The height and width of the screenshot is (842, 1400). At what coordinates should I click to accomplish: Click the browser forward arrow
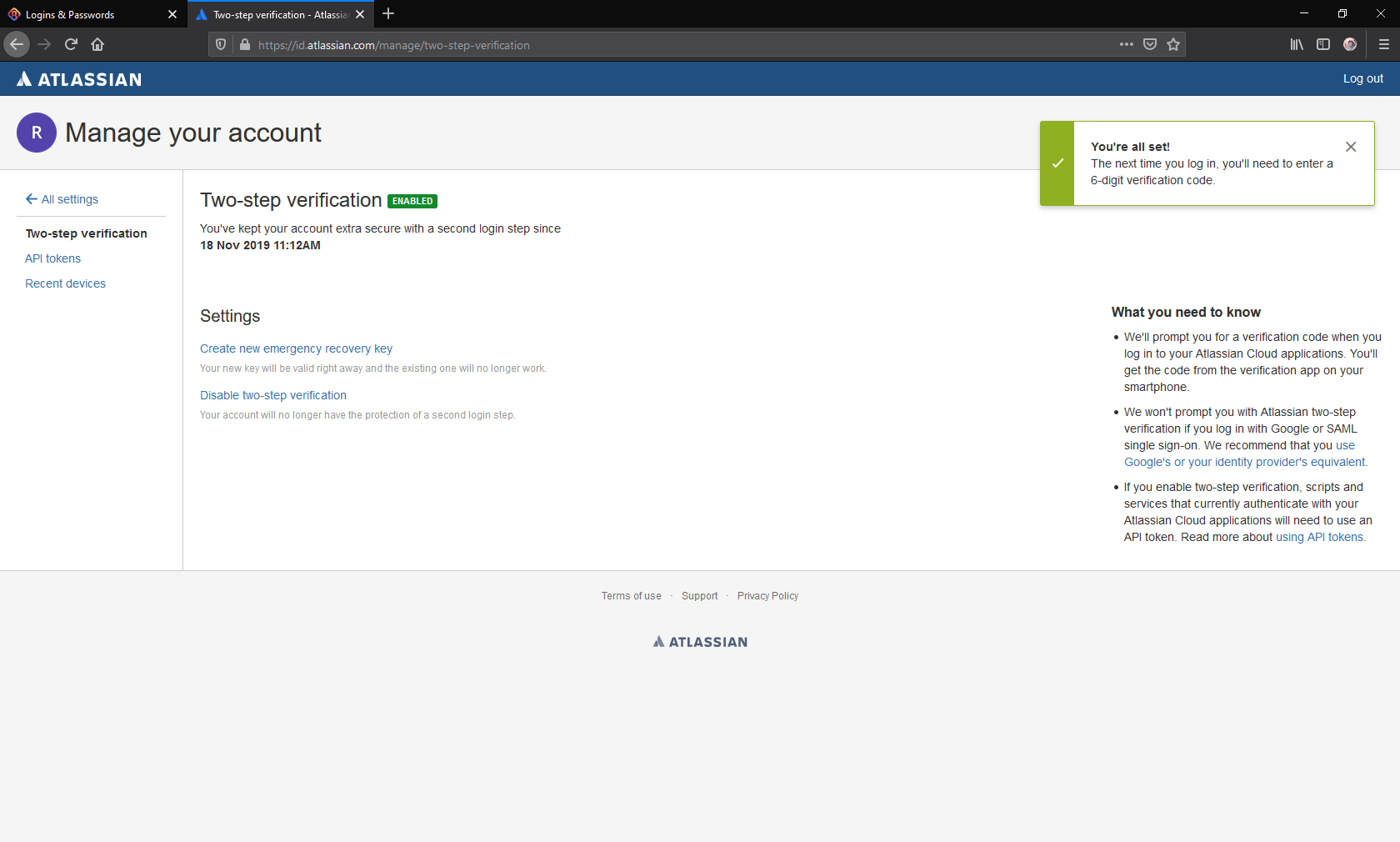(x=44, y=44)
